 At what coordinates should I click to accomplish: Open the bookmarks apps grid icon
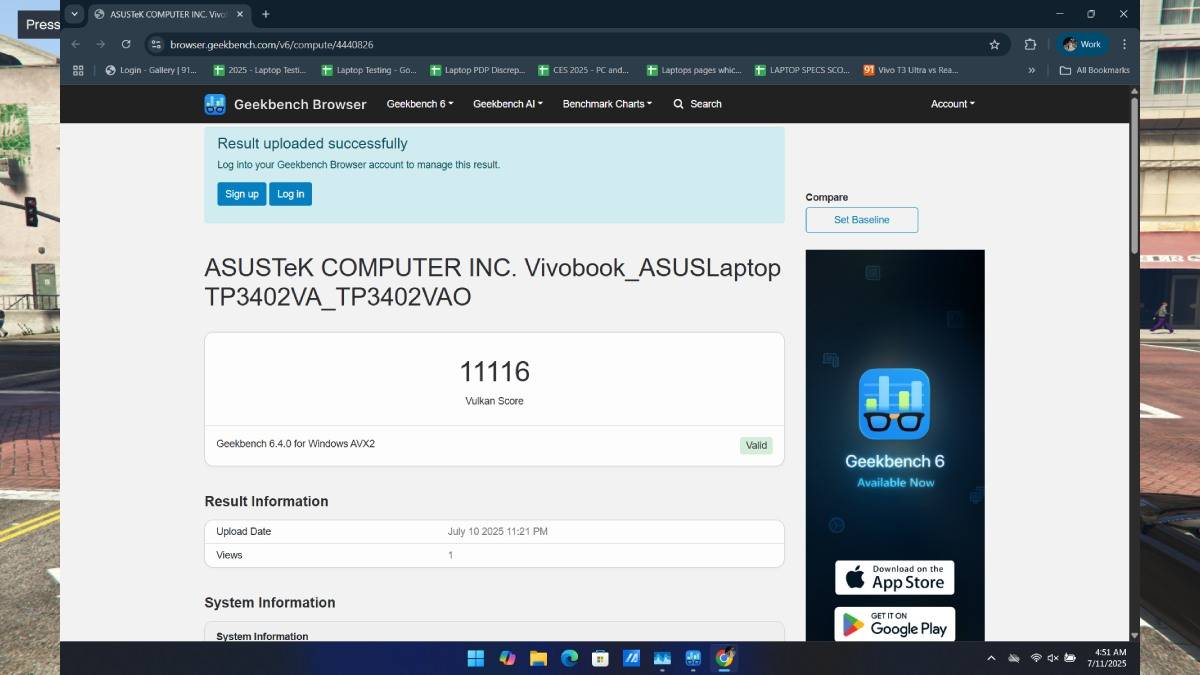tap(78, 70)
